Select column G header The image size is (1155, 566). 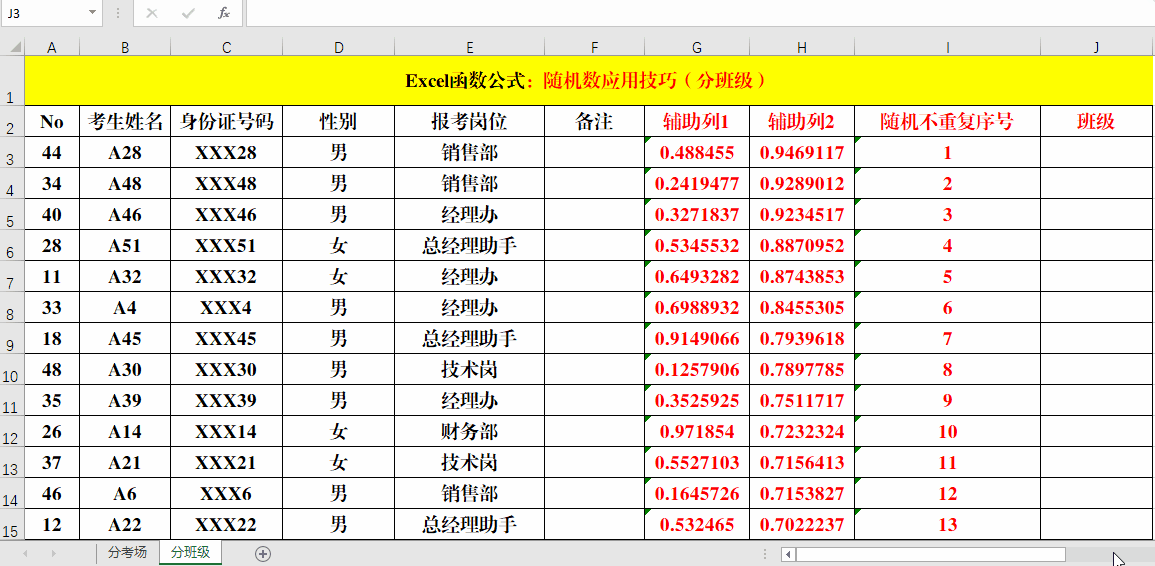(696, 47)
